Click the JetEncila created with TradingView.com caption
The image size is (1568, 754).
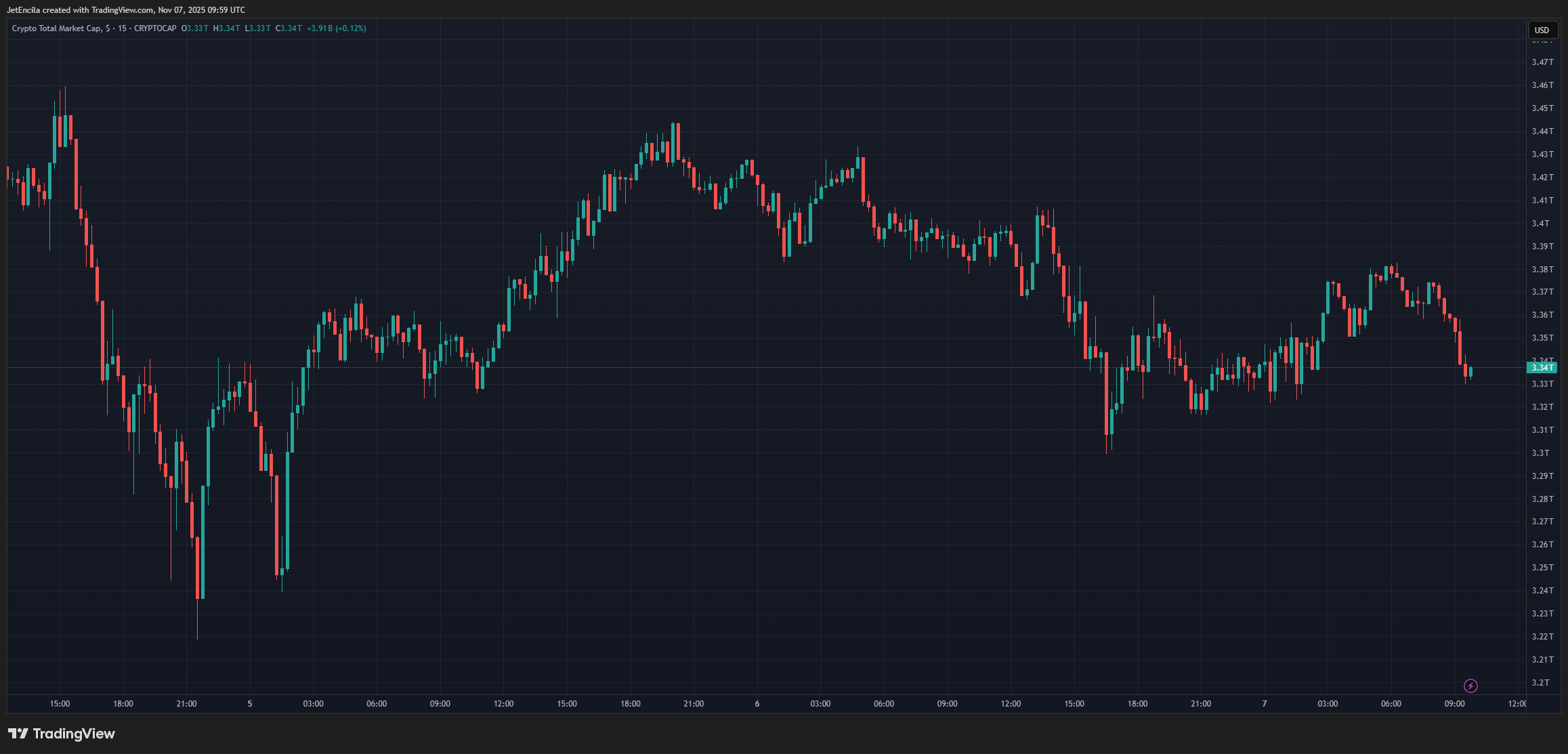click(x=126, y=10)
